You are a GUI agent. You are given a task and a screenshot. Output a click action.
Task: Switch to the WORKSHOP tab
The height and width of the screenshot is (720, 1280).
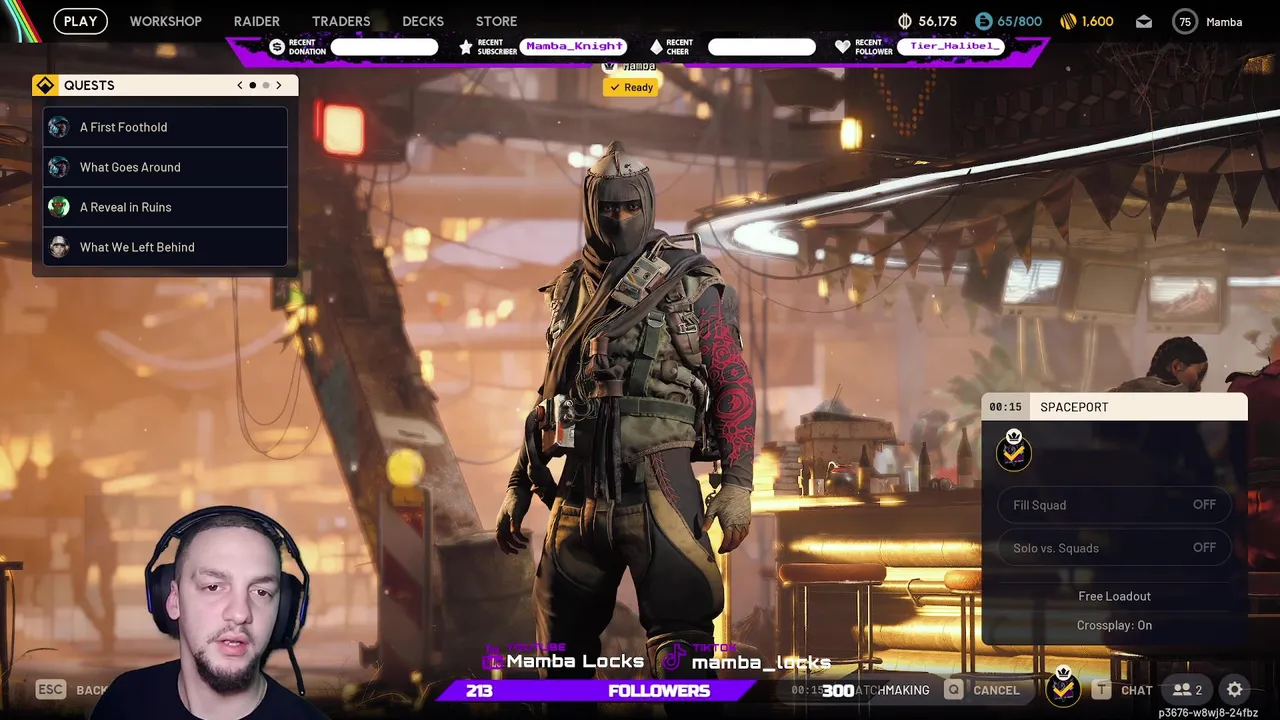[165, 21]
